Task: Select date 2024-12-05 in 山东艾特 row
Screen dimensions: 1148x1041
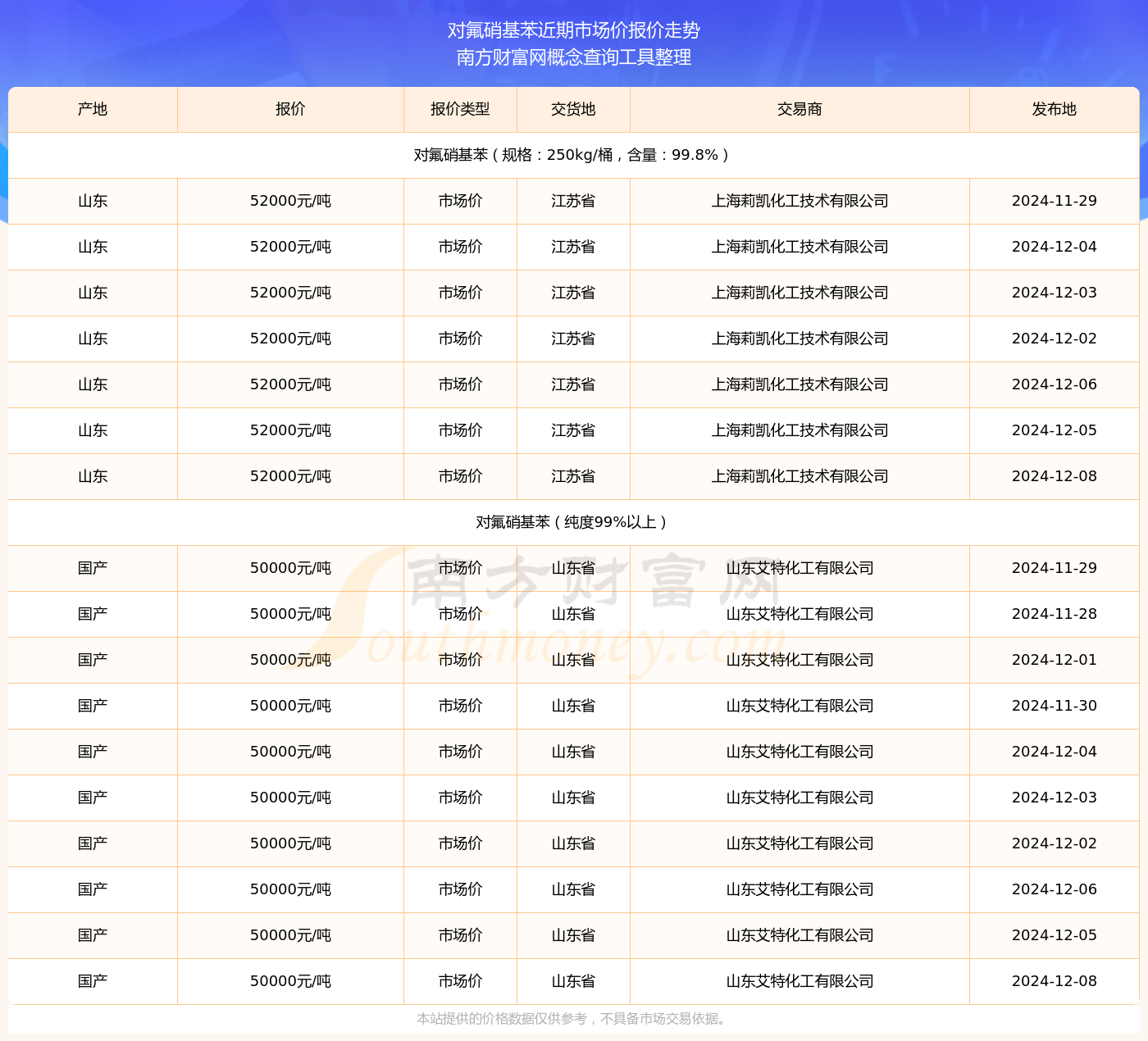Action: (1055, 935)
